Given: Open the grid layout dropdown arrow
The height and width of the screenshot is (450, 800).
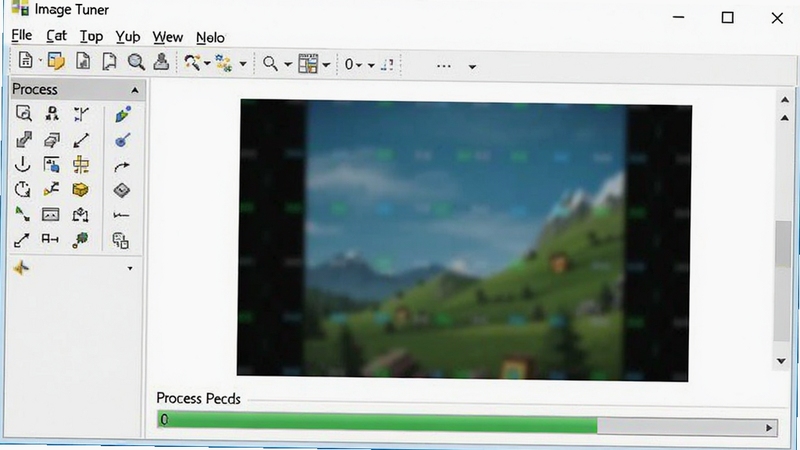Looking at the screenshot, I should [x=326, y=65].
